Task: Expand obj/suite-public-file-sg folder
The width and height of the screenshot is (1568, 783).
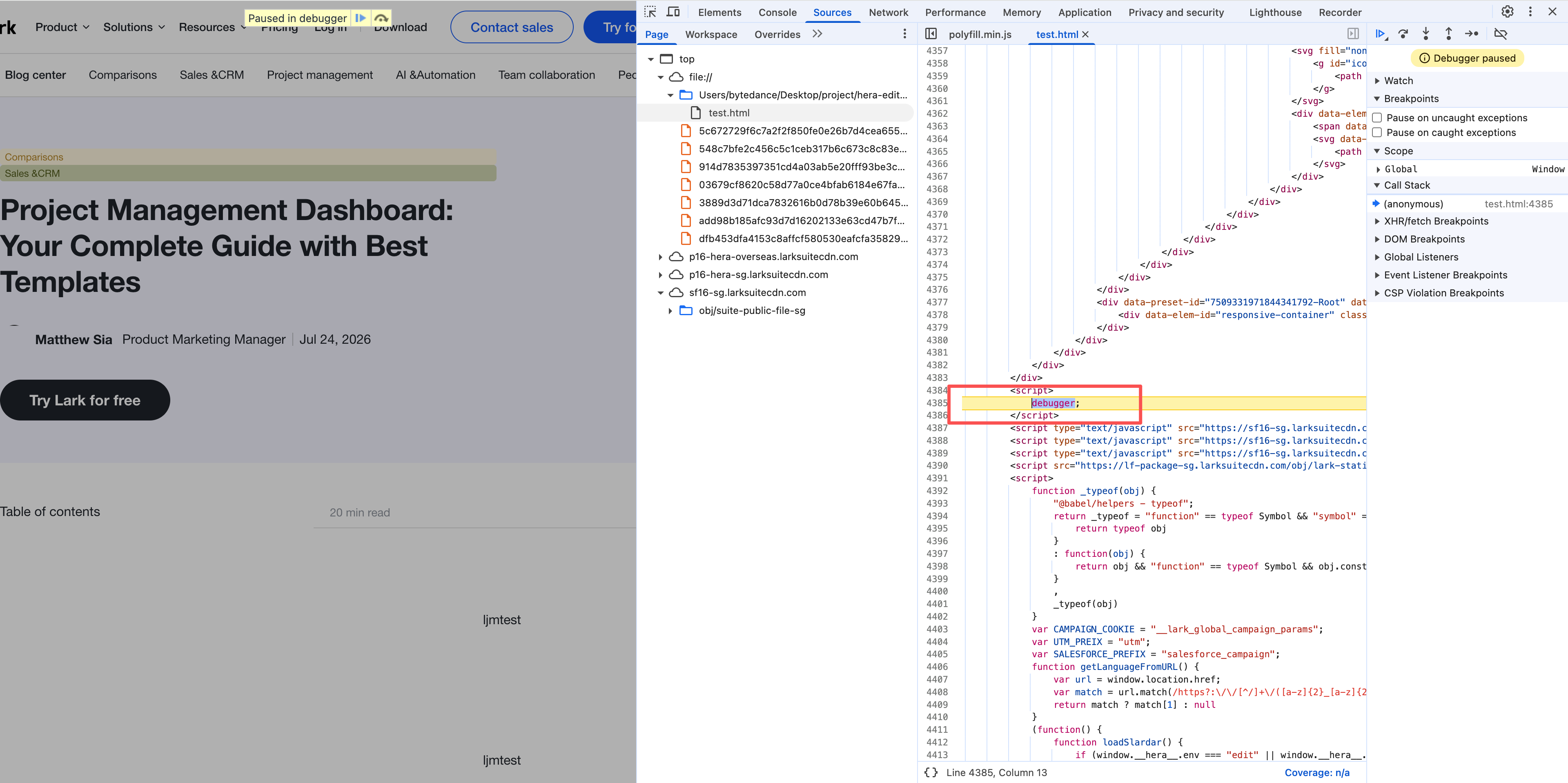Action: (x=670, y=311)
